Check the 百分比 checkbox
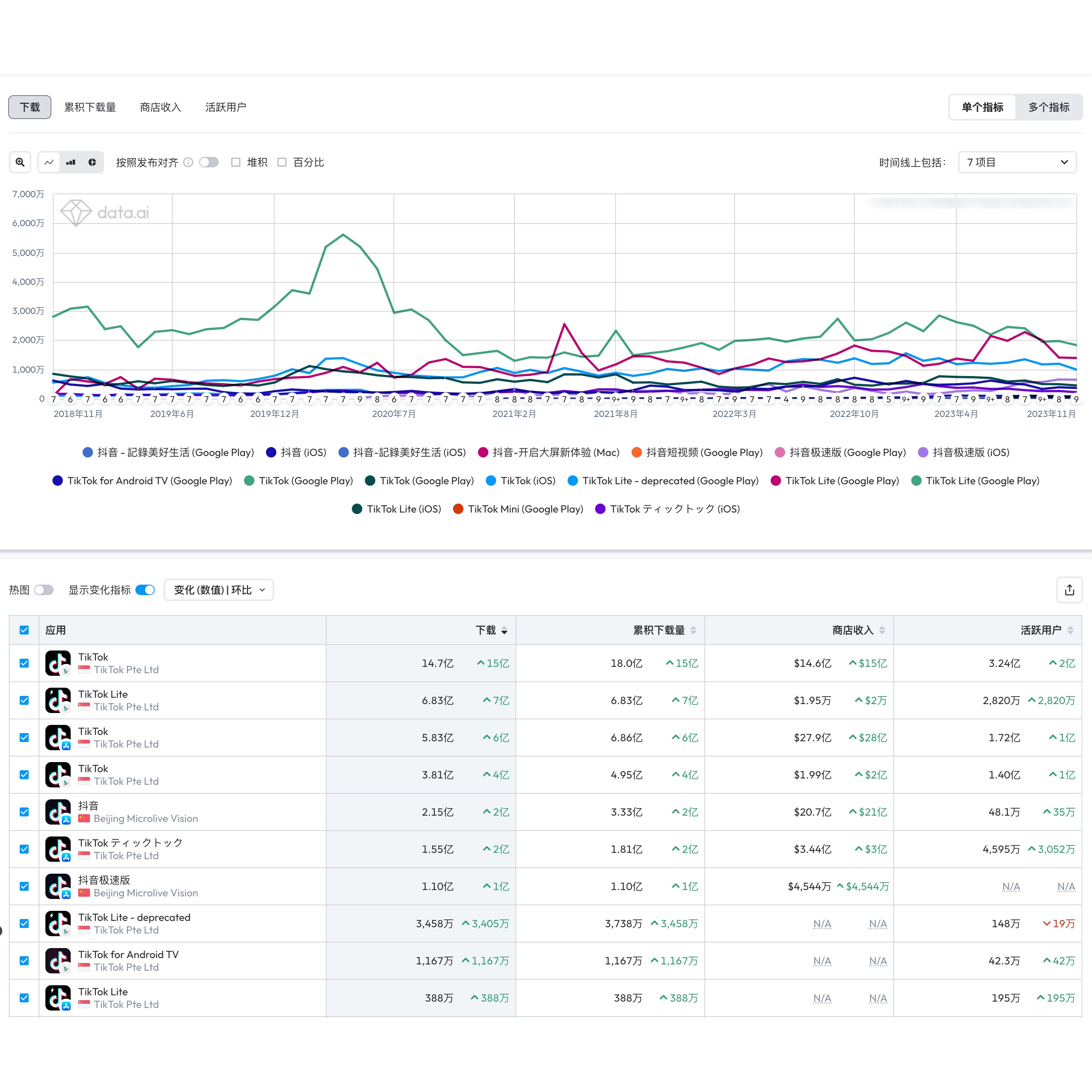This screenshot has height=1092, width=1092. pos(282,162)
